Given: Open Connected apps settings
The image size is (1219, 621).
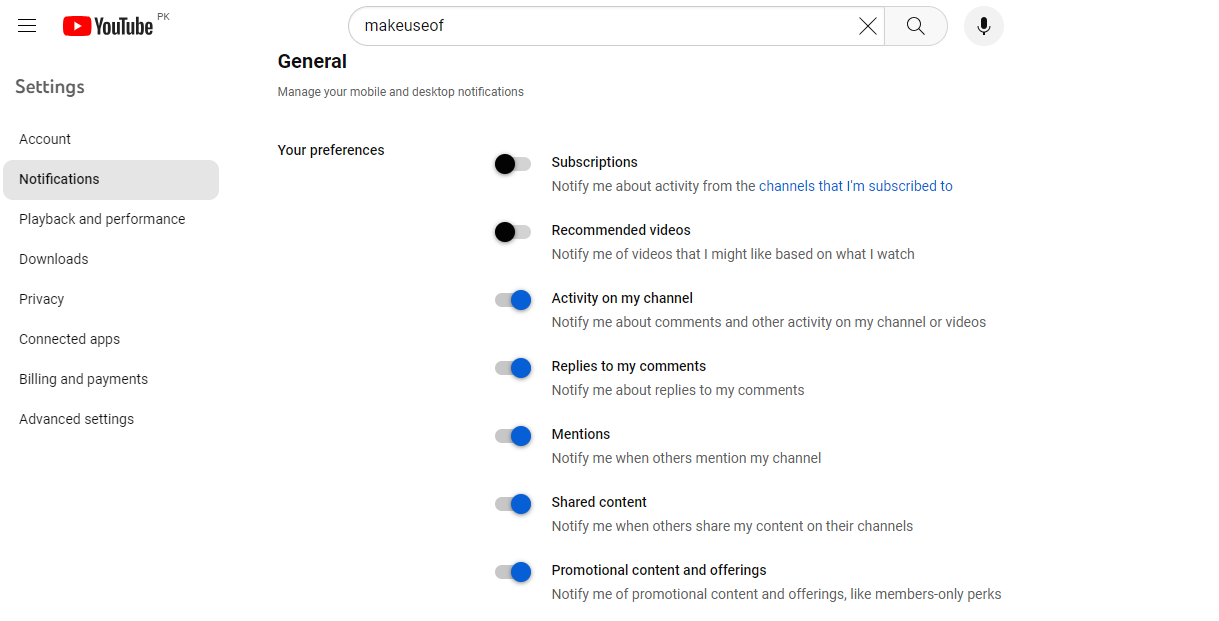Looking at the screenshot, I should coord(69,339).
